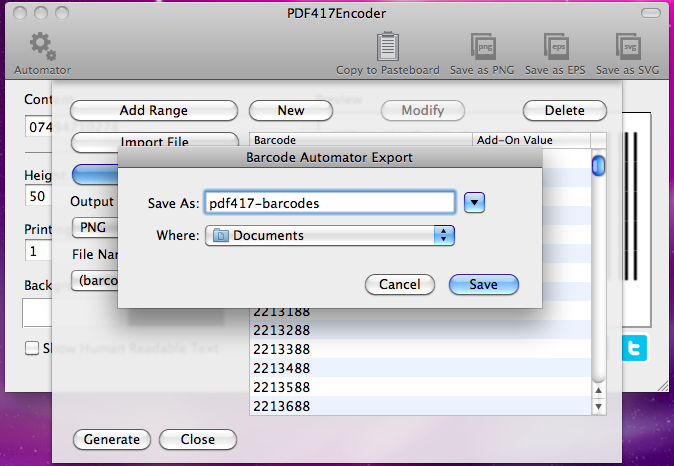674x466 pixels.
Task: Expand the Save As dialog with the arrow button
Action: [474, 202]
